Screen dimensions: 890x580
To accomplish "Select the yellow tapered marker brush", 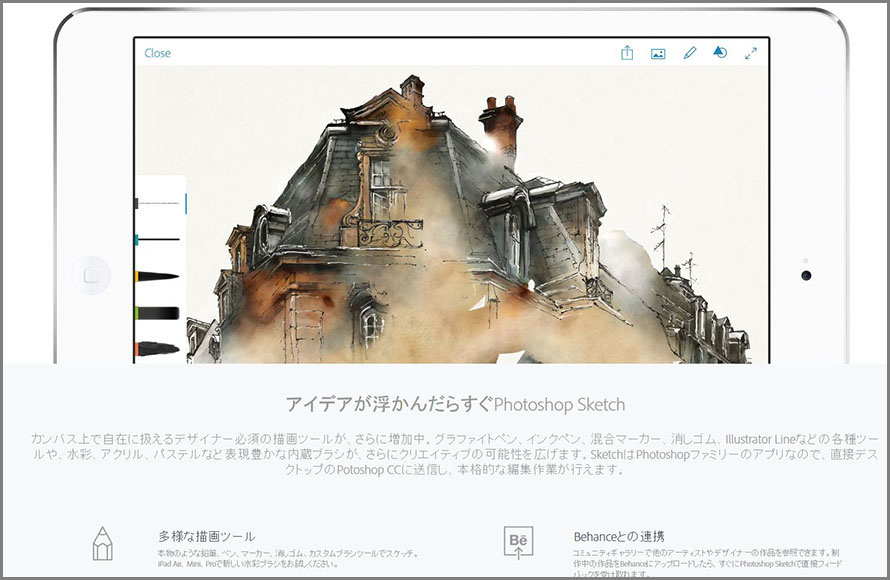I will pos(158,277).
